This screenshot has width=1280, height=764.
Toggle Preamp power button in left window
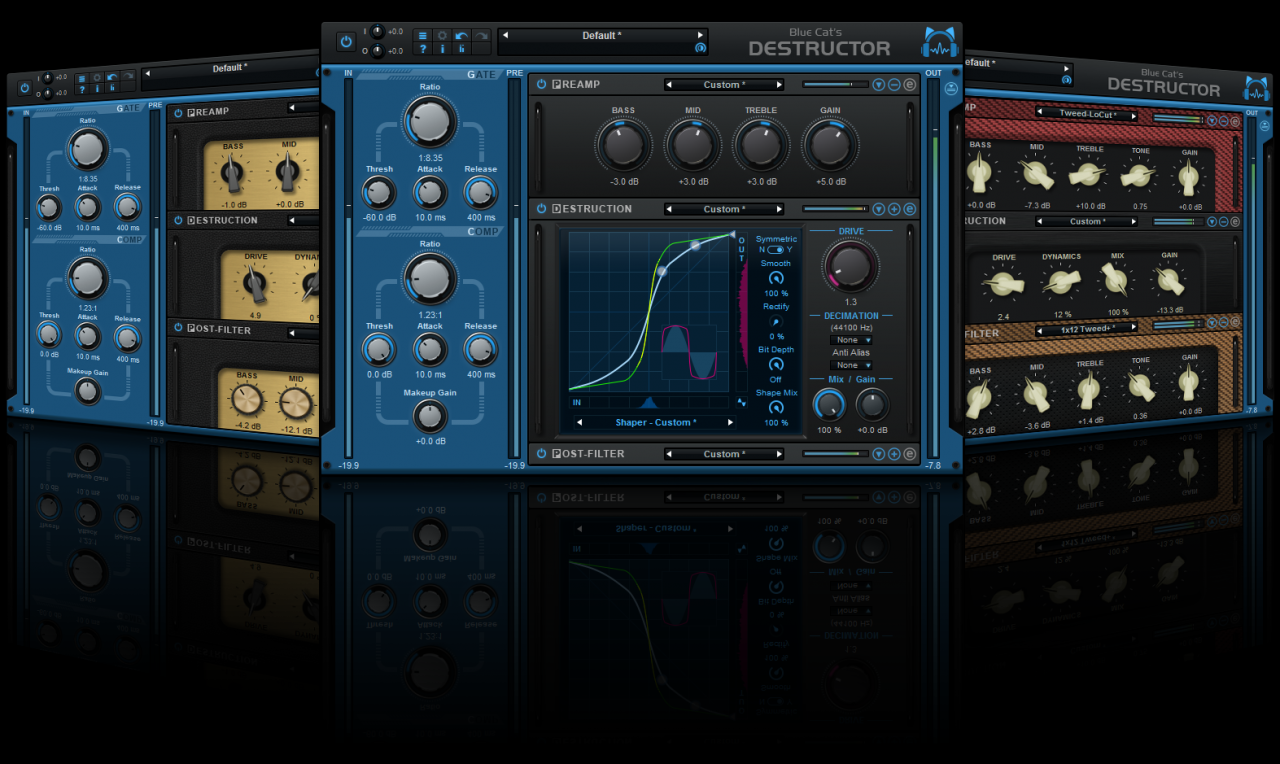pyautogui.click(x=178, y=113)
